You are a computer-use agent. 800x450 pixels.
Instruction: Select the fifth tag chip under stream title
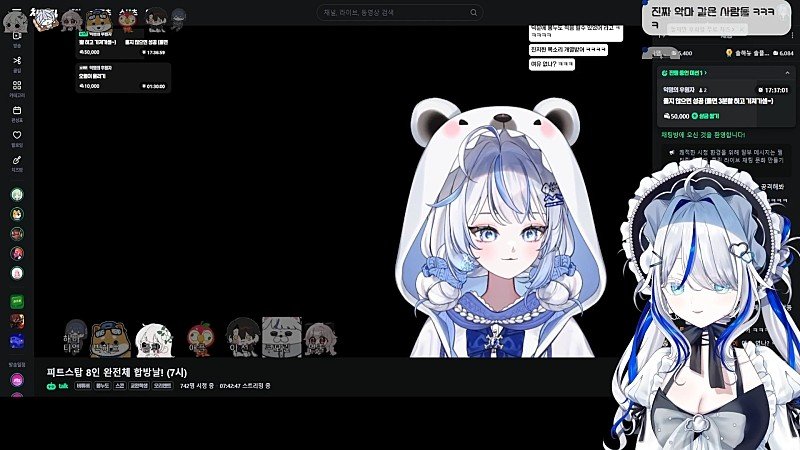pyautogui.click(x=162, y=386)
